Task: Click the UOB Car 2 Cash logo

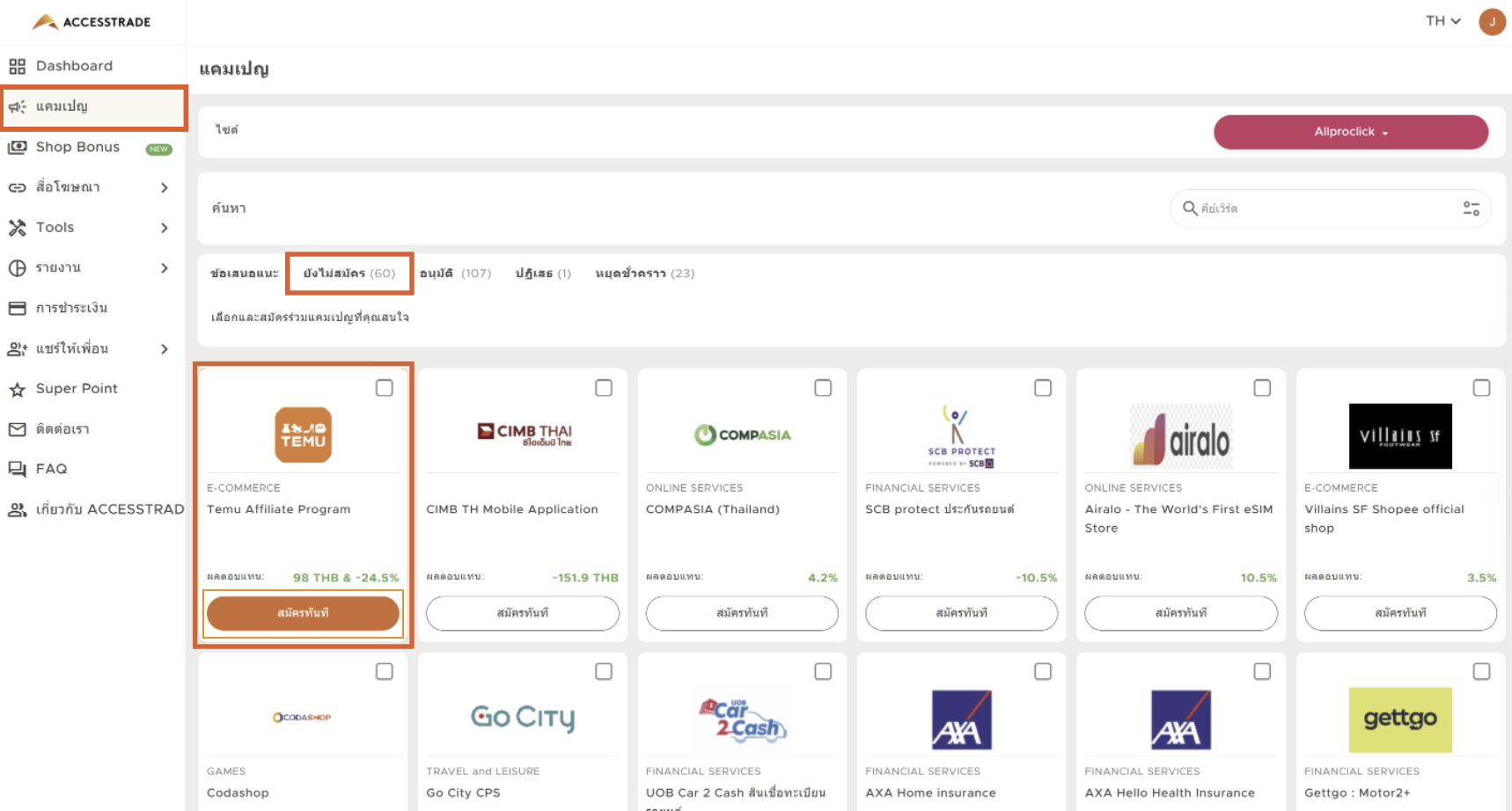Action: point(743,720)
